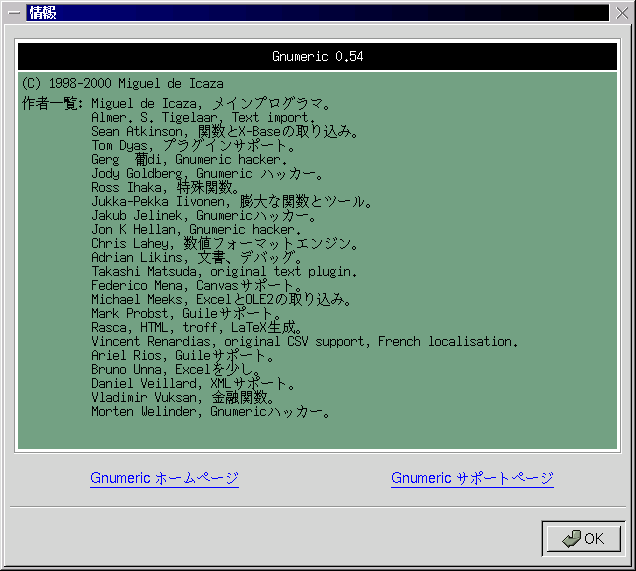Select the Vincent Renardias credit line
Image resolution: width=636 pixels, height=571 pixels.
pos(305,341)
